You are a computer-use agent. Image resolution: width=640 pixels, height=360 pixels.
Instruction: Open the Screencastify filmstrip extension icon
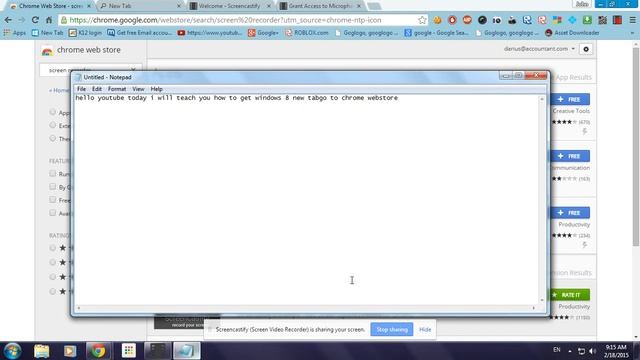(x=617, y=20)
